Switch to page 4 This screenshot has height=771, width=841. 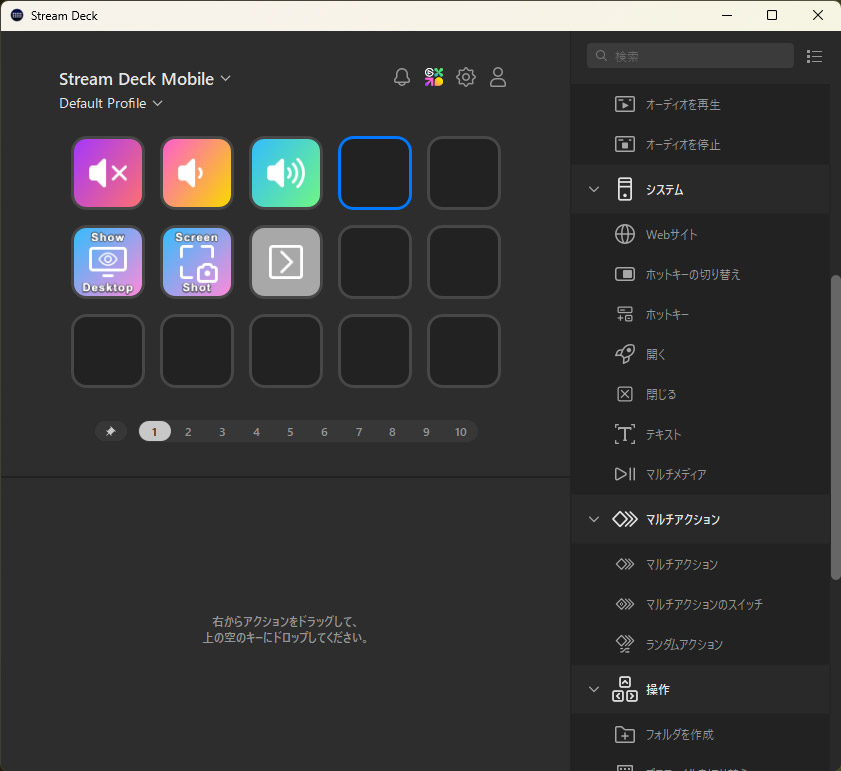click(256, 432)
